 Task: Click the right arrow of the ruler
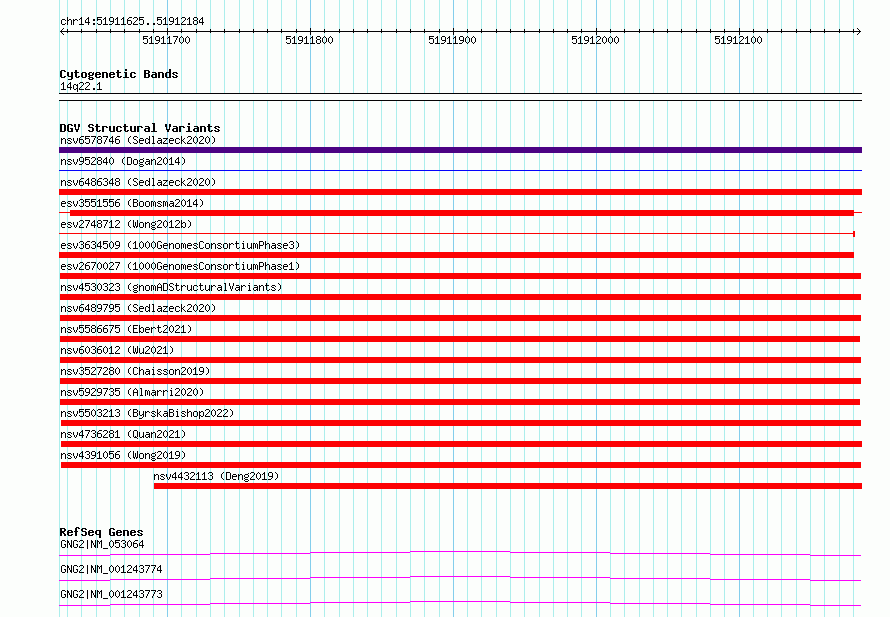click(x=858, y=32)
